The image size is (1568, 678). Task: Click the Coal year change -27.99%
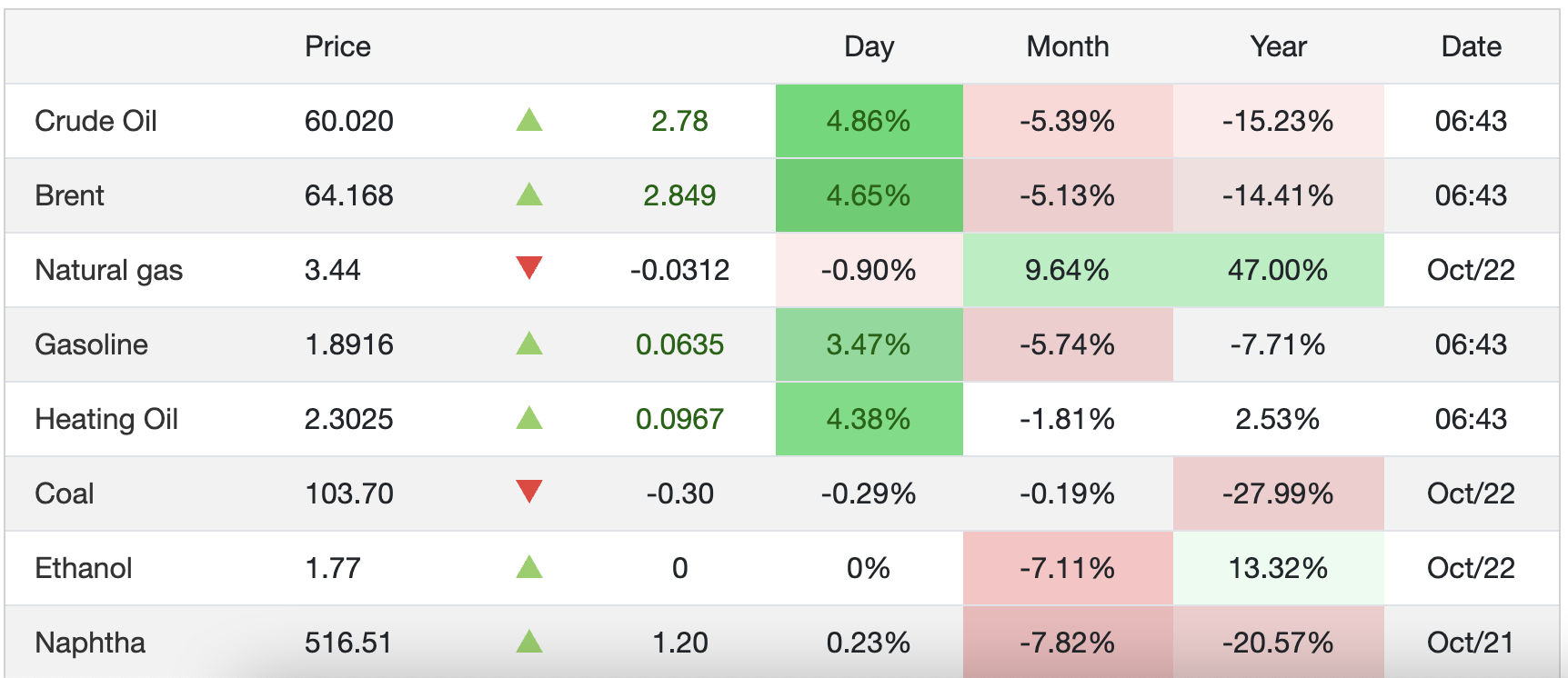(x=1278, y=494)
